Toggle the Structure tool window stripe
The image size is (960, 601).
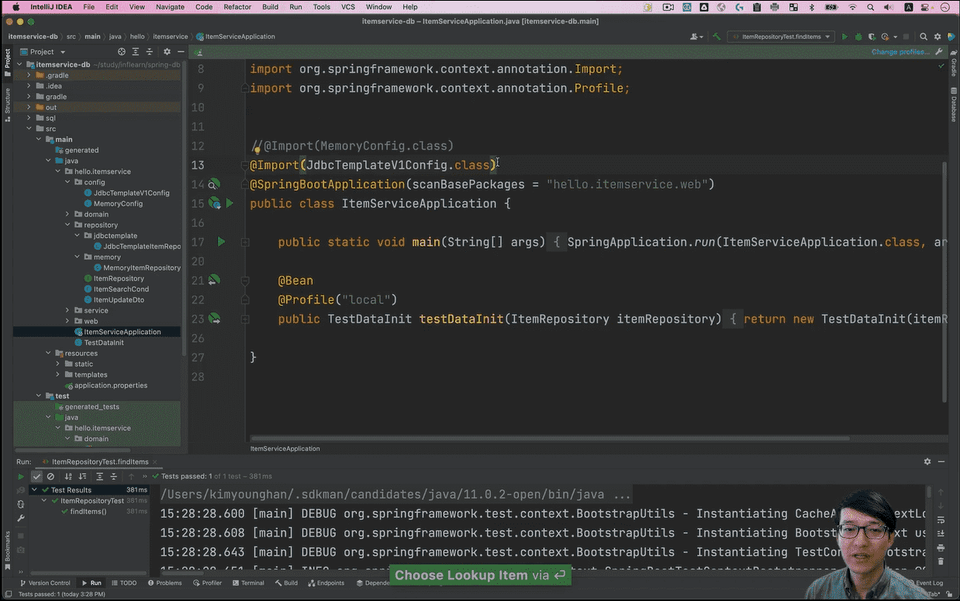pos(6,102)
